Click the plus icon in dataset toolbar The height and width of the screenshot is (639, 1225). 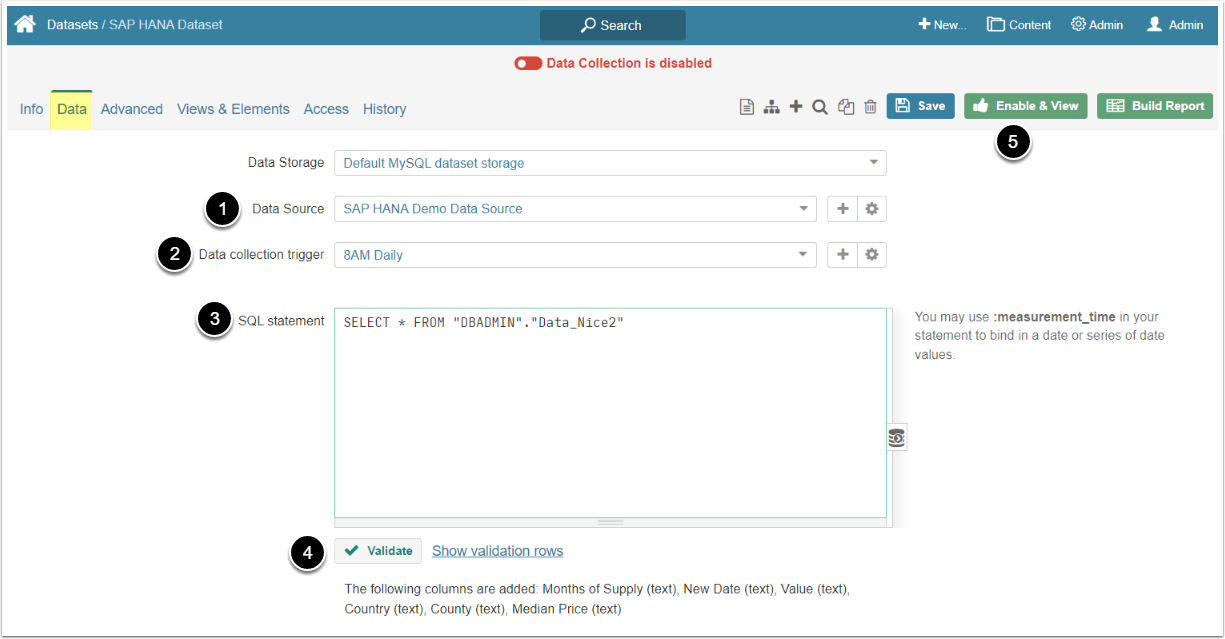coord(796,106)
